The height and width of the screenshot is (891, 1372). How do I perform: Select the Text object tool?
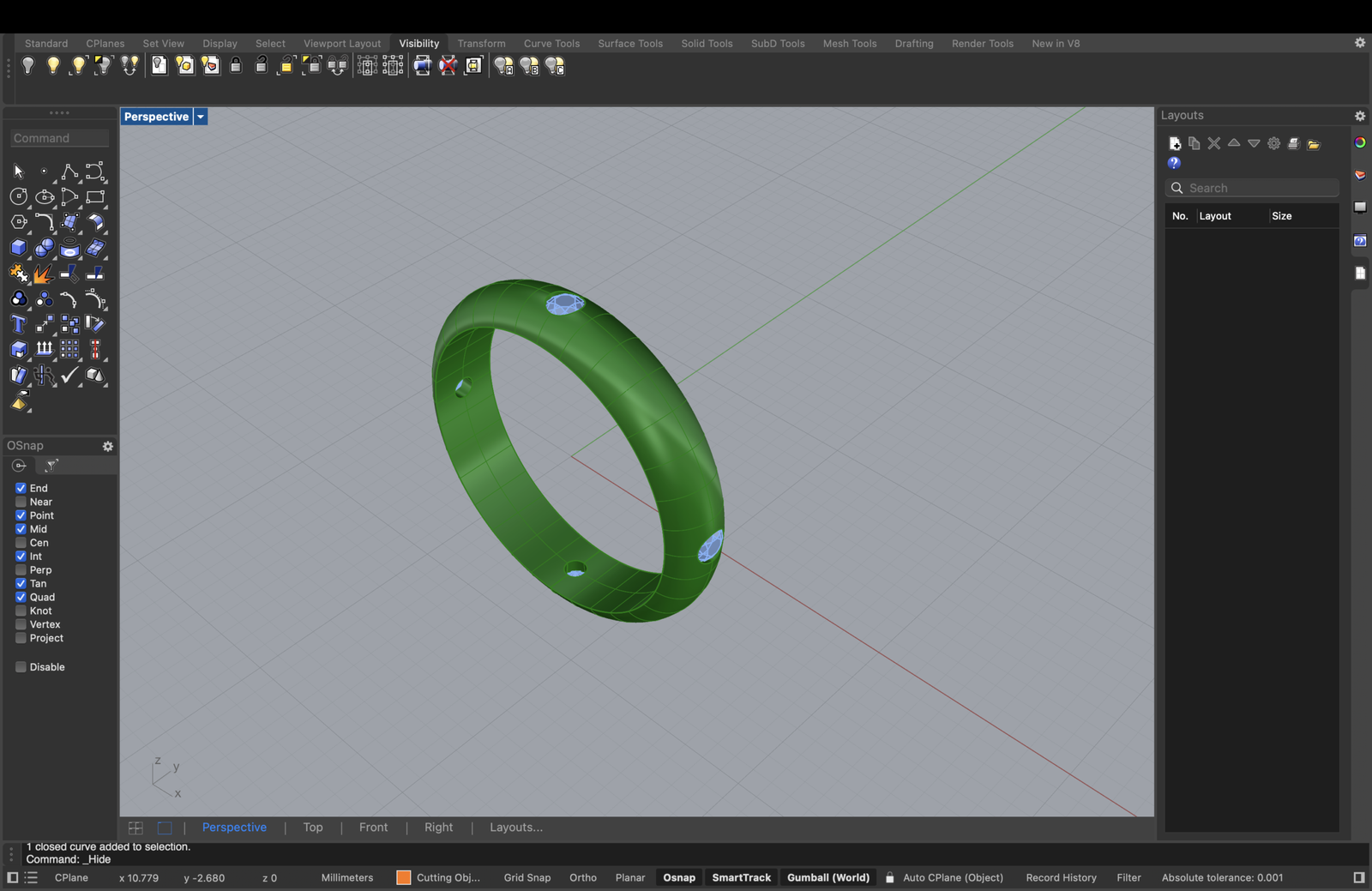coord(18,324)
